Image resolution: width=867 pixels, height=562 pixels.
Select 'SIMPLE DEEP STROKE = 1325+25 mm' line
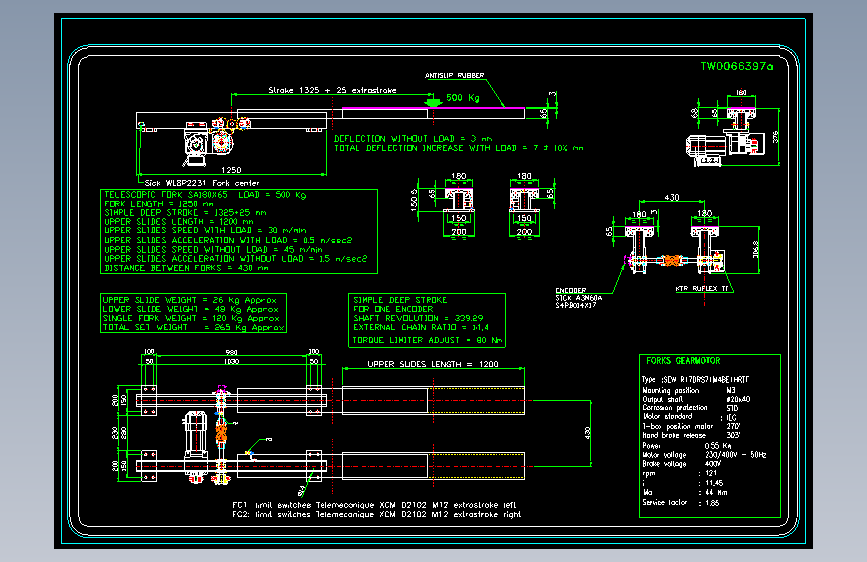pos(185,212)
